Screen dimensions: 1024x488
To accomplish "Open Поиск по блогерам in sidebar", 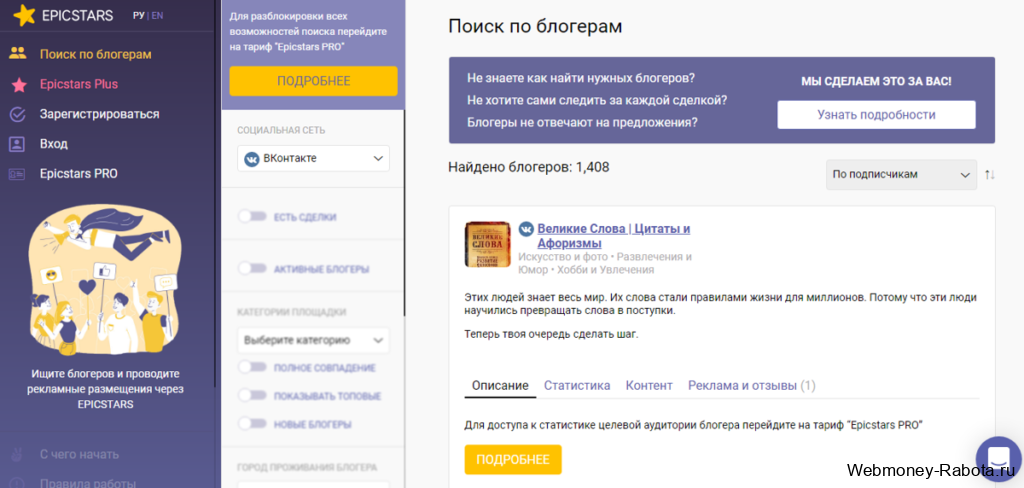I will [x=95, y=54].
